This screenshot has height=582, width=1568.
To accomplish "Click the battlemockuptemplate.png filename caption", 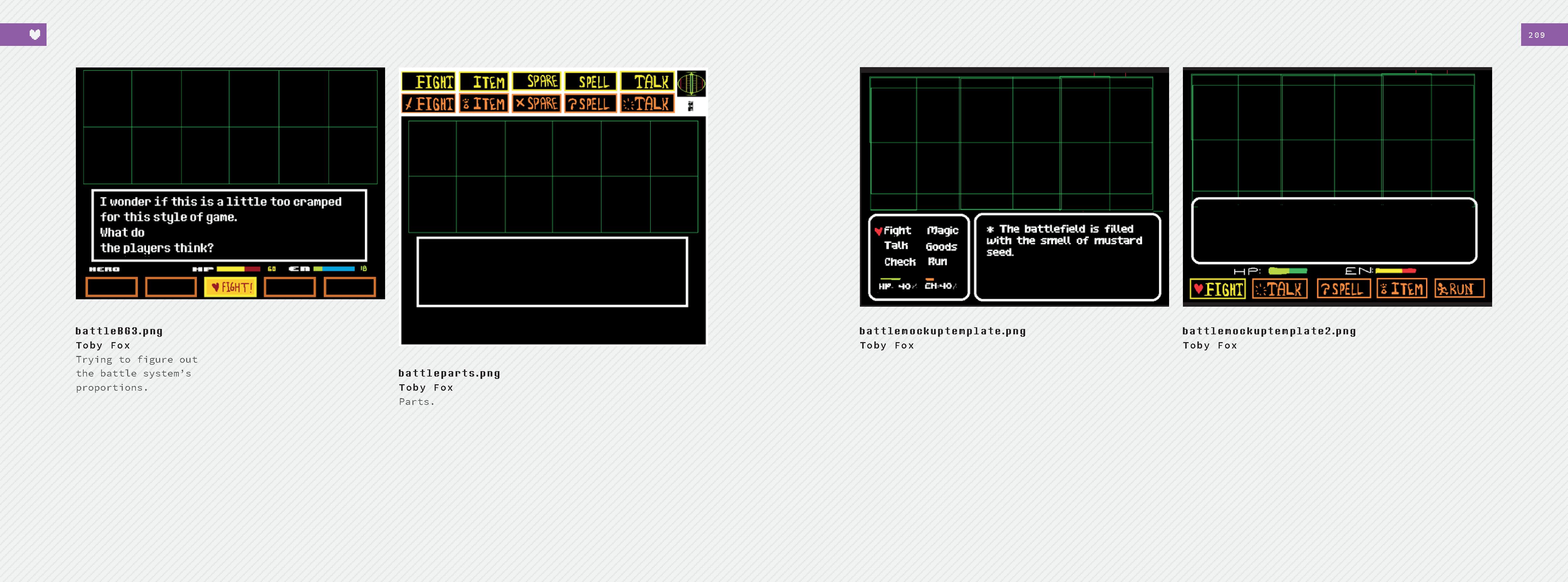I will (943, 331).
